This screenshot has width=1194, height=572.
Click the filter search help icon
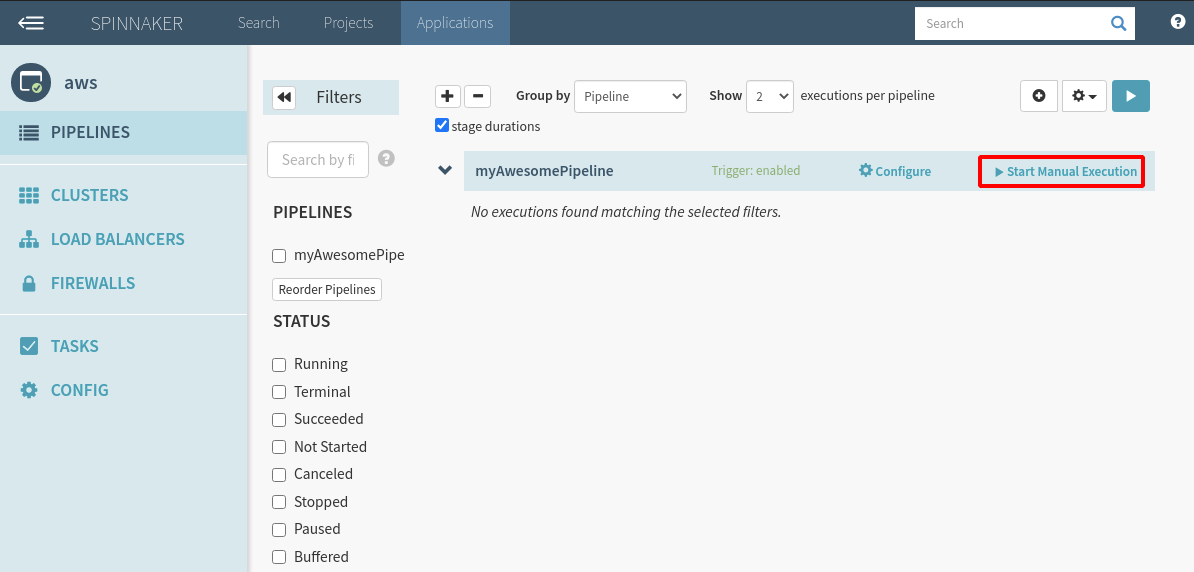386,159
